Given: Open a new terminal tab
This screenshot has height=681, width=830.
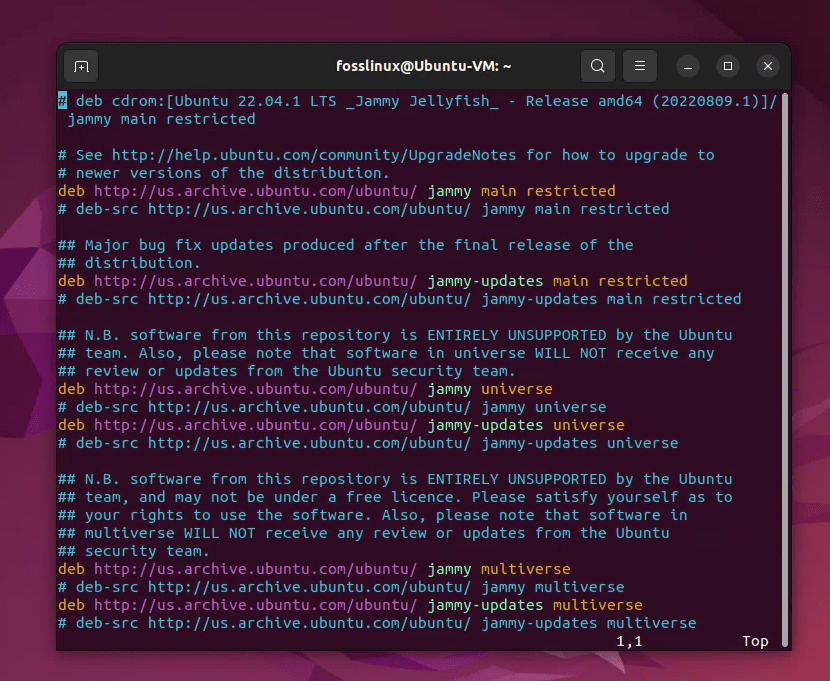Looking at the screenshot, I should [x=81, y=66].
